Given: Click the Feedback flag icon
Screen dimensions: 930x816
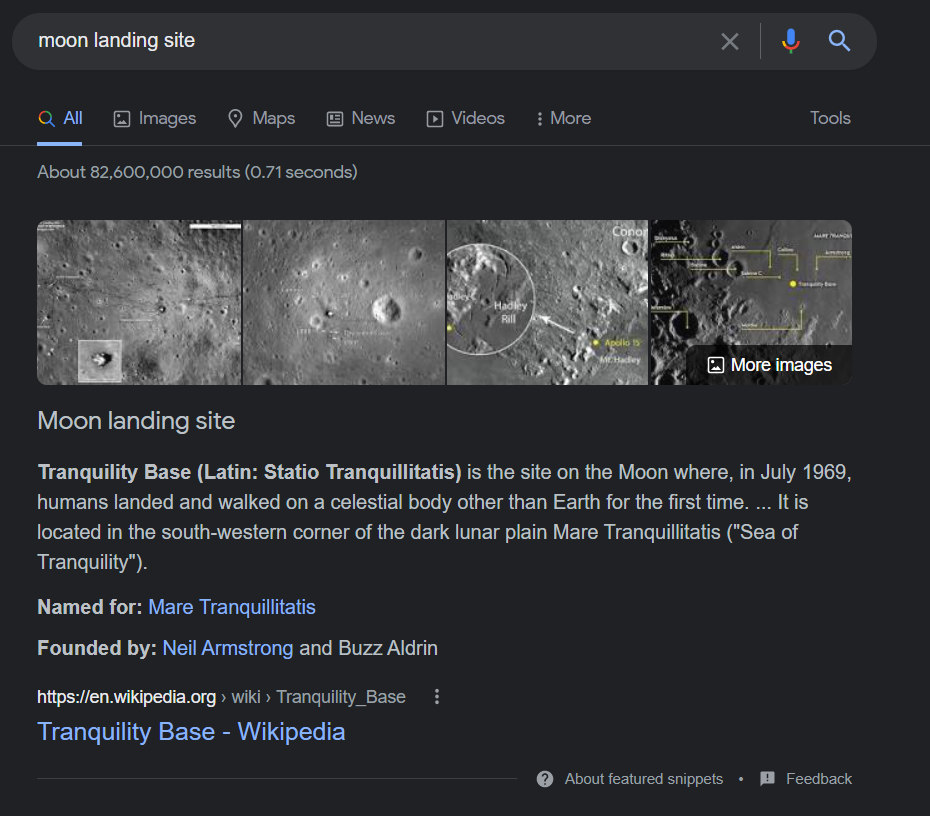Looking at the screenshot, I should click(x=767, y=779).
